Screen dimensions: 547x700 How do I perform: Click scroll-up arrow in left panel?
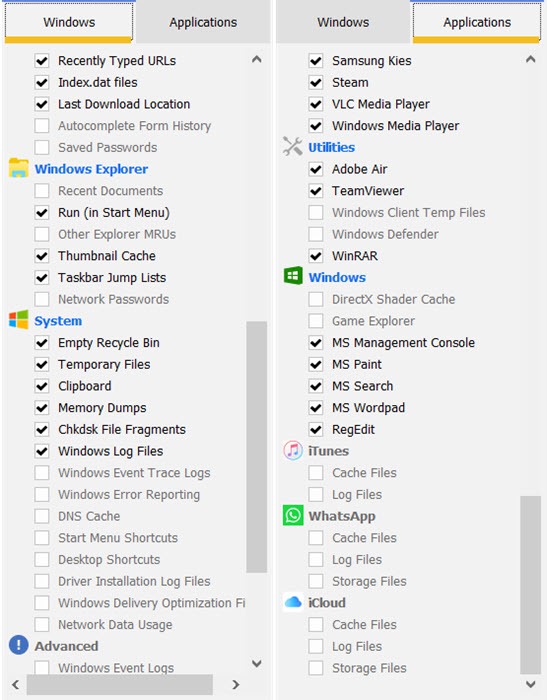click(256, 59)
